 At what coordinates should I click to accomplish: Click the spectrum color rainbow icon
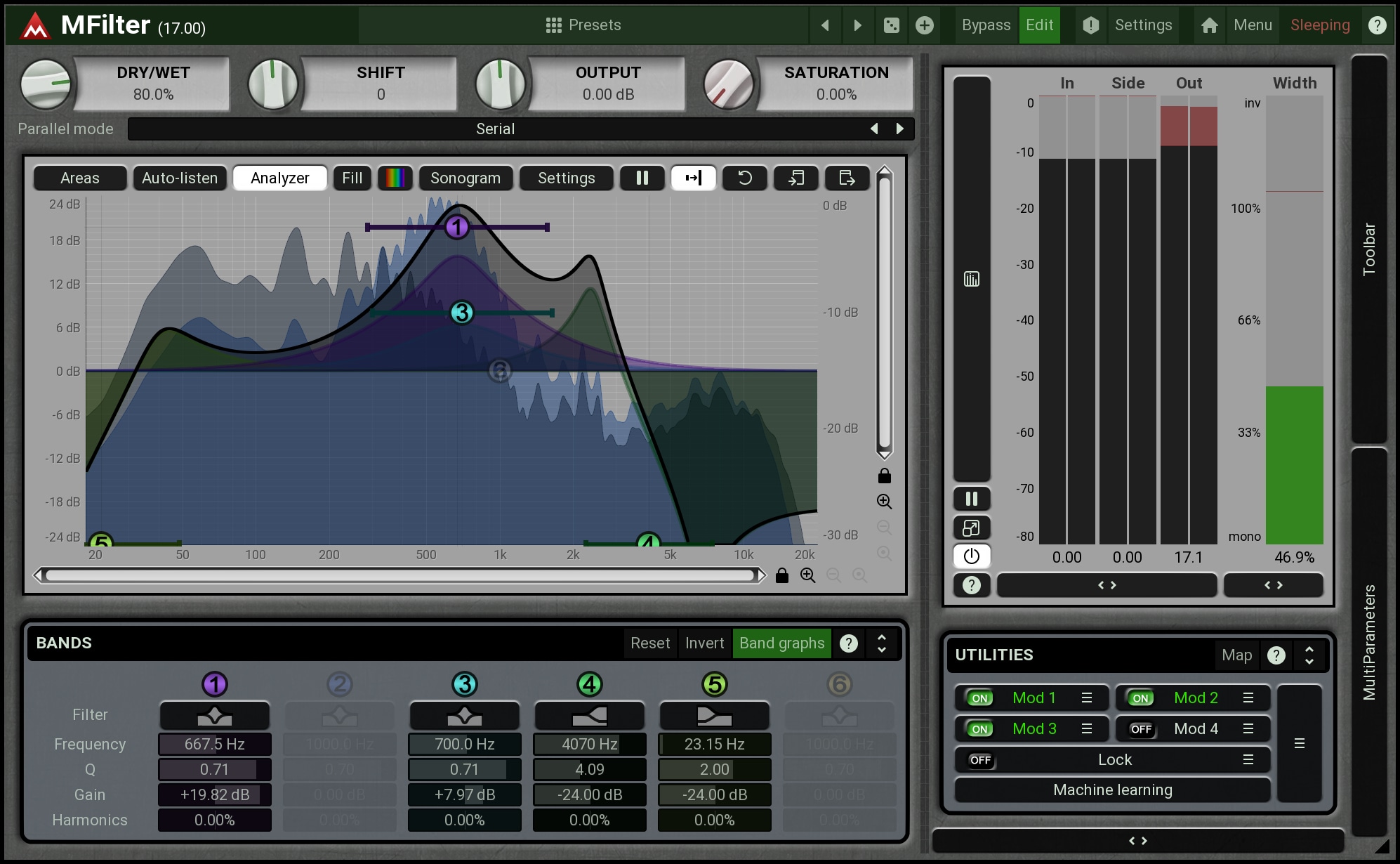[x=395, y=178]
